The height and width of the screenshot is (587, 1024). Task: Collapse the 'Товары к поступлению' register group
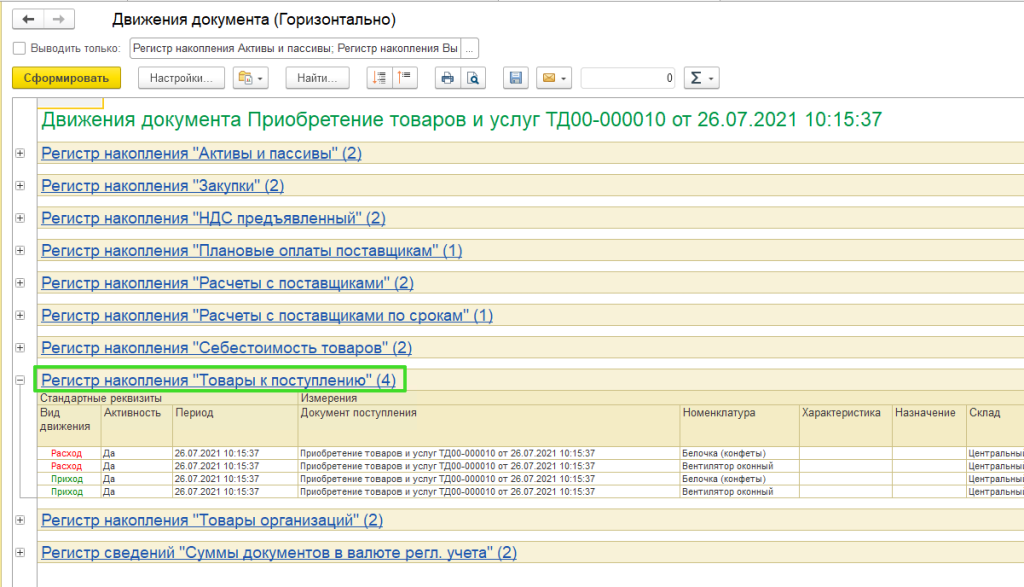pyautogui.click(x=20, y=380)
